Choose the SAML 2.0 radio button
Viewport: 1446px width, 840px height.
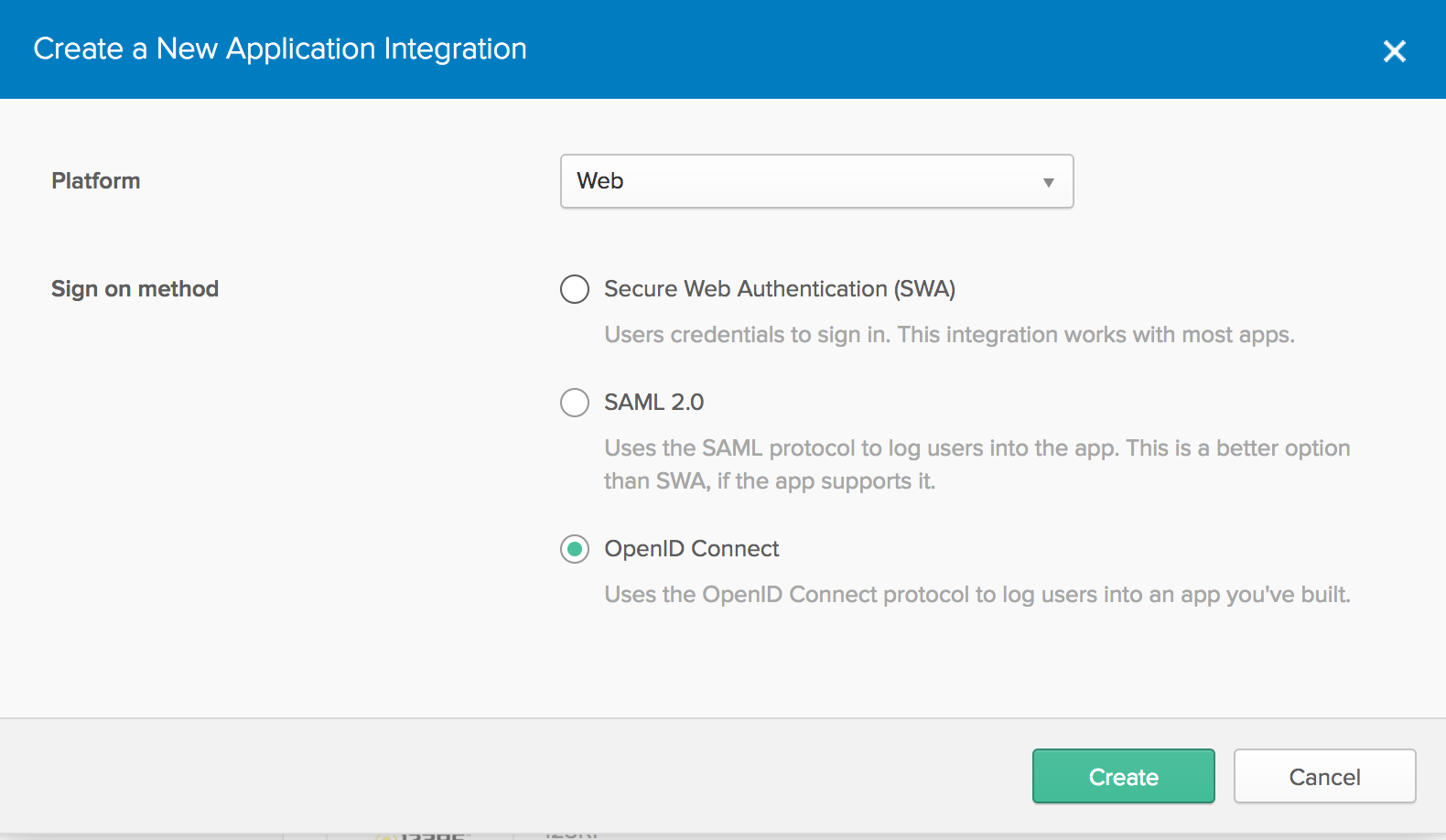(x=575, y=403)
